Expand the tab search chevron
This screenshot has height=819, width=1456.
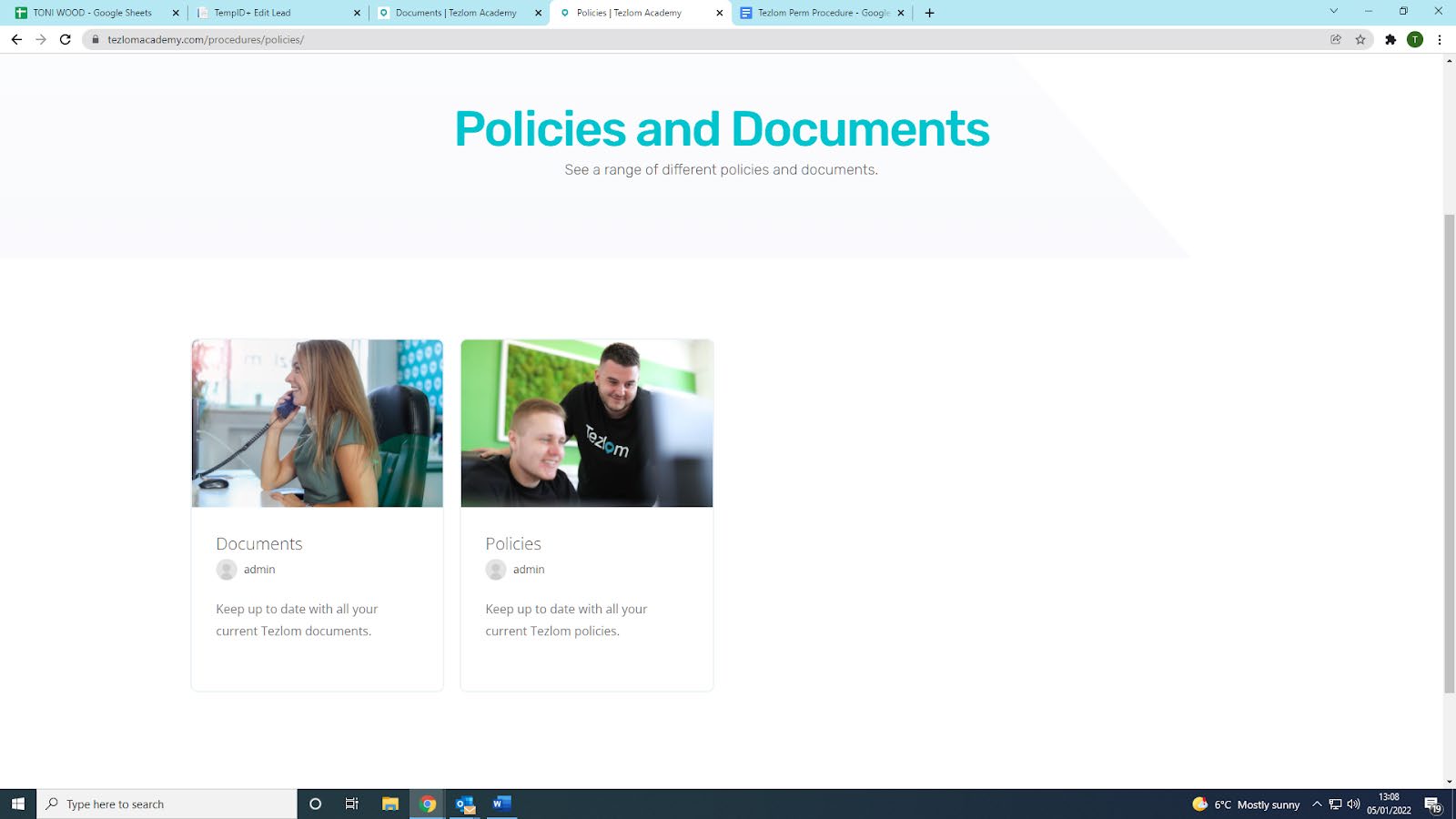(x=1334, y=12)
